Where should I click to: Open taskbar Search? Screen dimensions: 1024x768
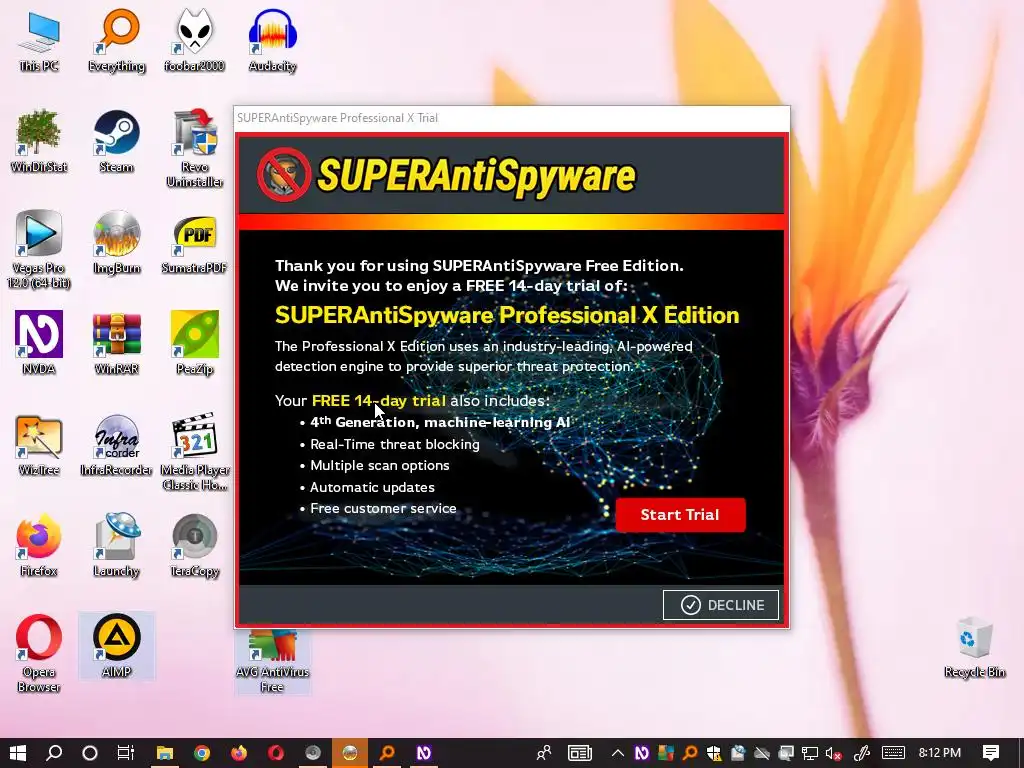(x=54, y=753)
